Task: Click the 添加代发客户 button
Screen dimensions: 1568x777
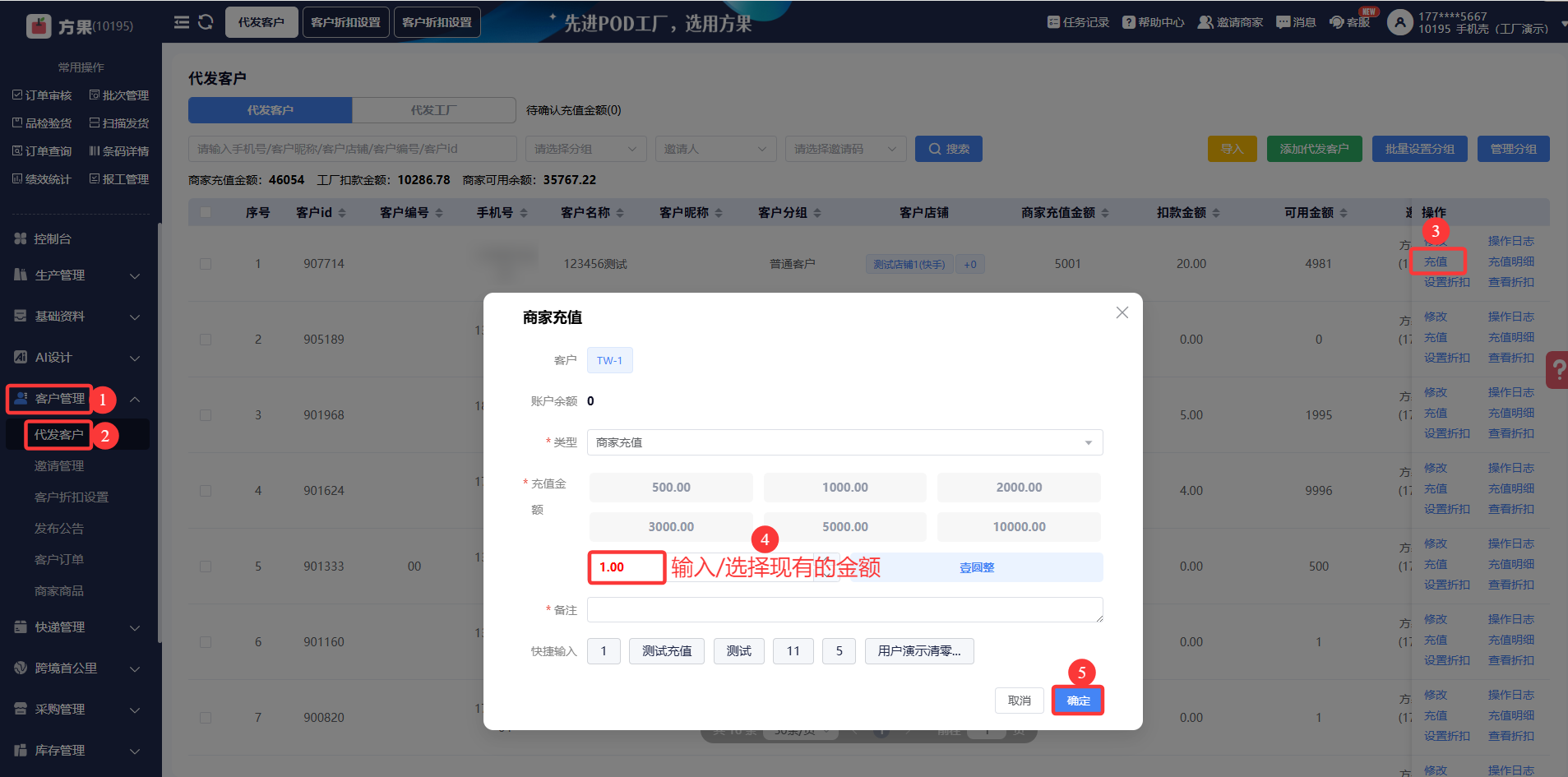Action: point(1315,149)
